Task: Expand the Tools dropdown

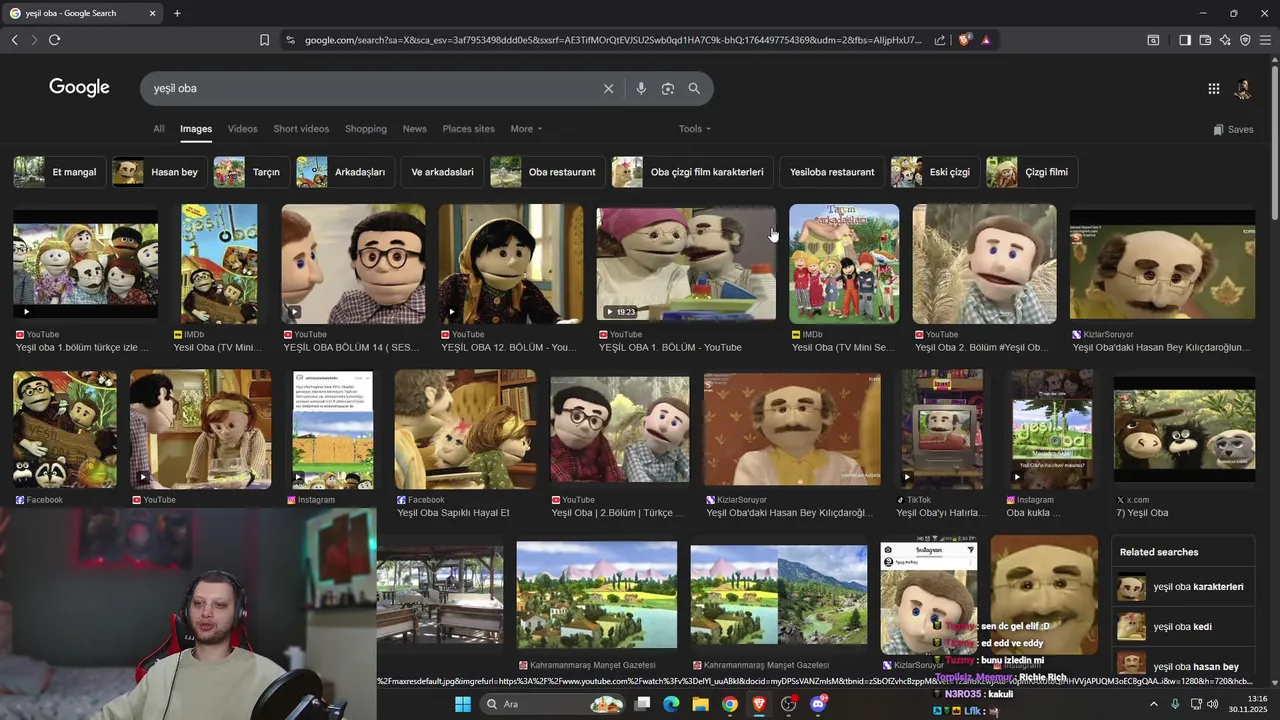Action: [695, 129]
